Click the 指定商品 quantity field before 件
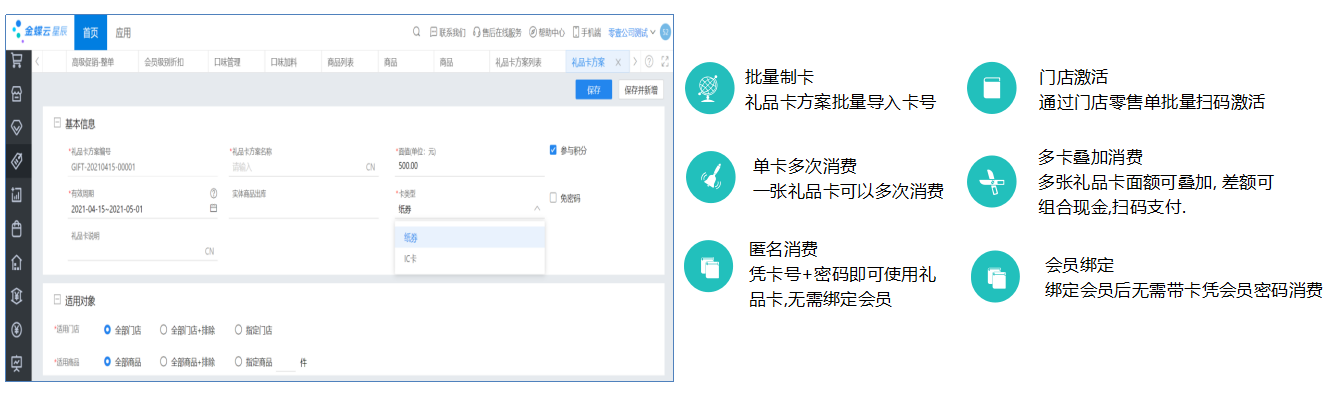1333x394 pixels. coord(286,362)
